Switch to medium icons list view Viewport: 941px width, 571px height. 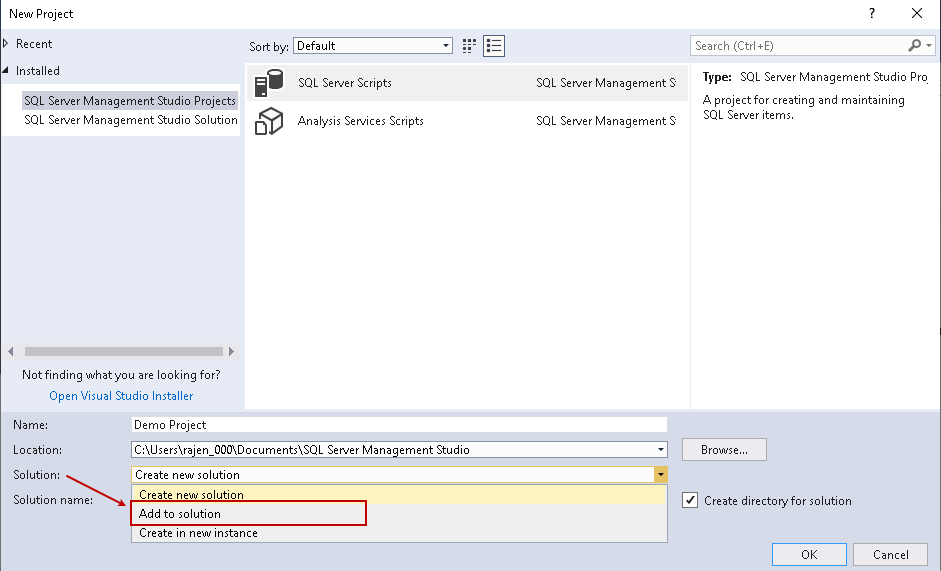coord(493,46)
